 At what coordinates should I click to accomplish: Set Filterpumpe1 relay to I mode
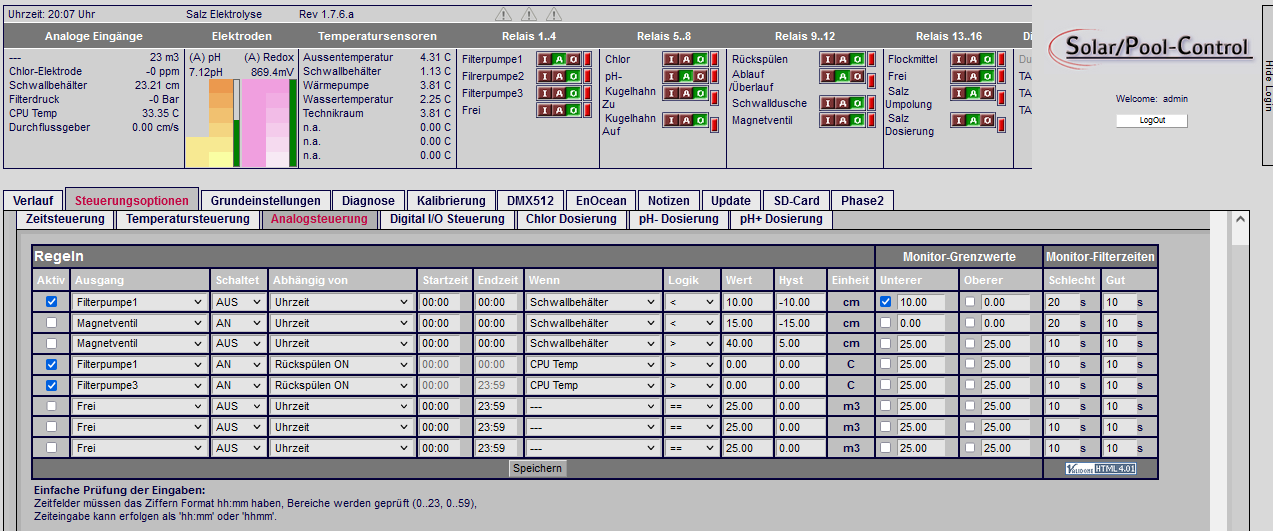coord(545,59)
